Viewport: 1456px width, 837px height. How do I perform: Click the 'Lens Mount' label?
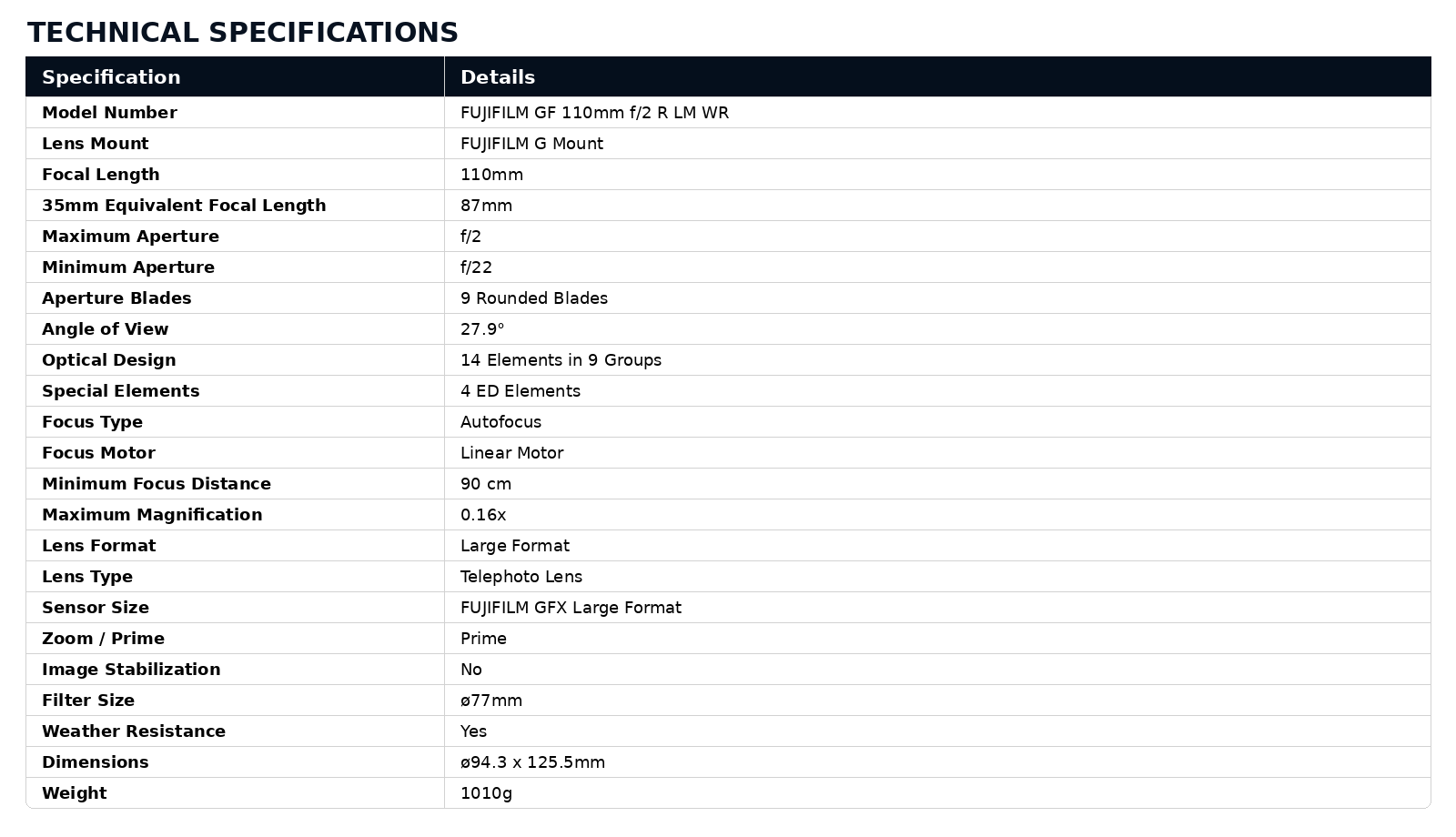tap(95, 144)
